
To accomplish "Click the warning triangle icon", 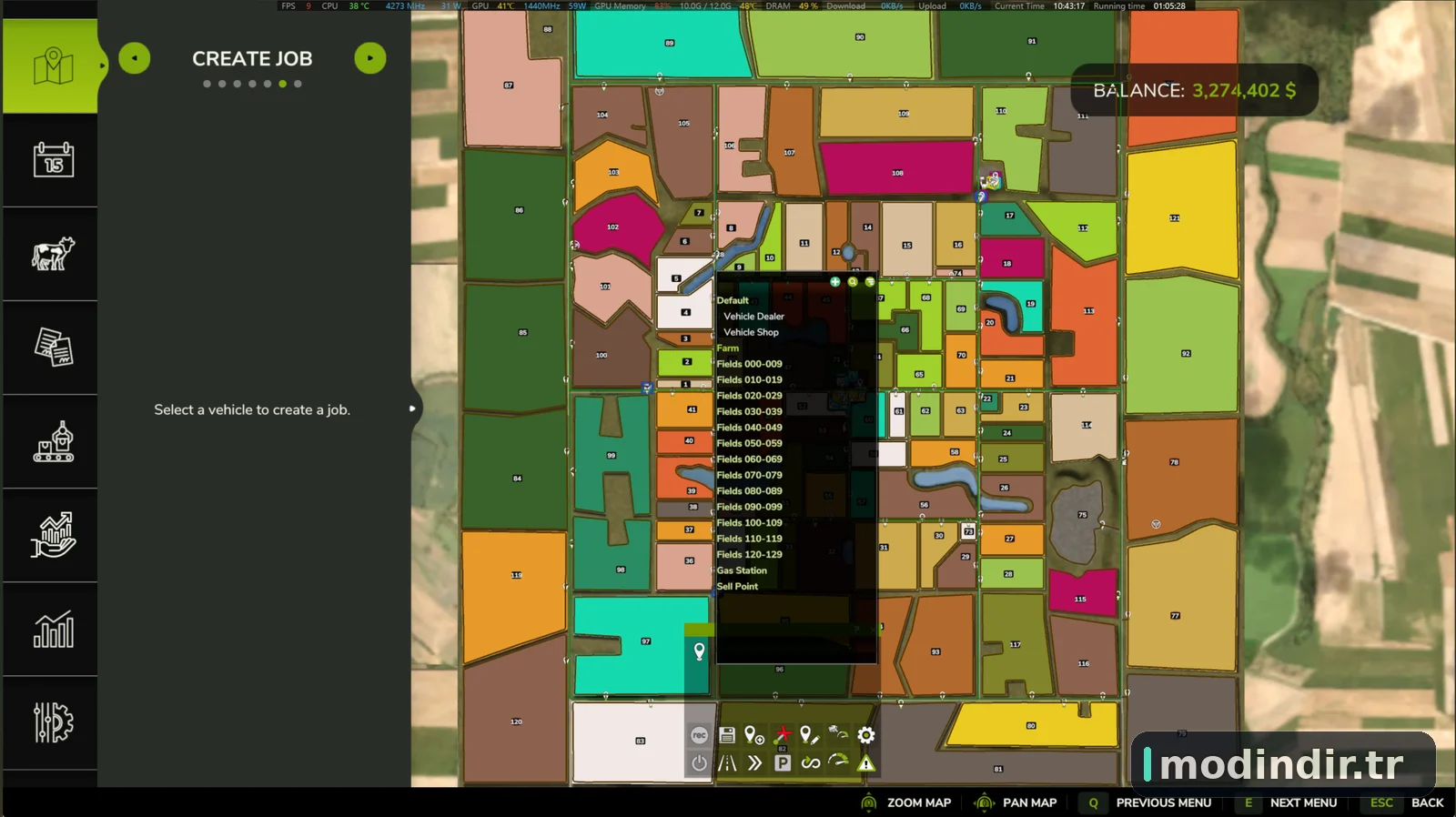I will [866, 763].
